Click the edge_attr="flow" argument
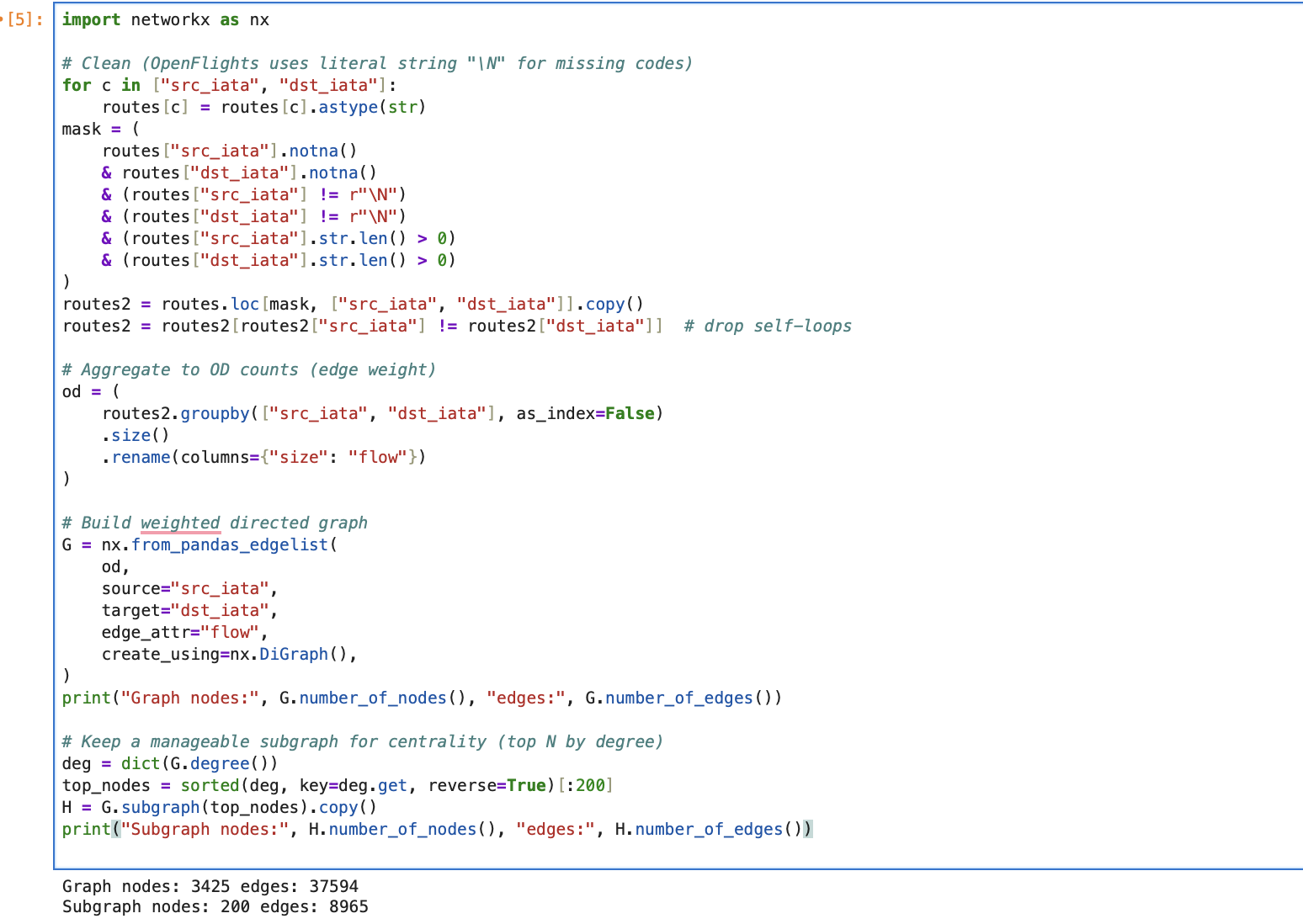 (184, 632)
